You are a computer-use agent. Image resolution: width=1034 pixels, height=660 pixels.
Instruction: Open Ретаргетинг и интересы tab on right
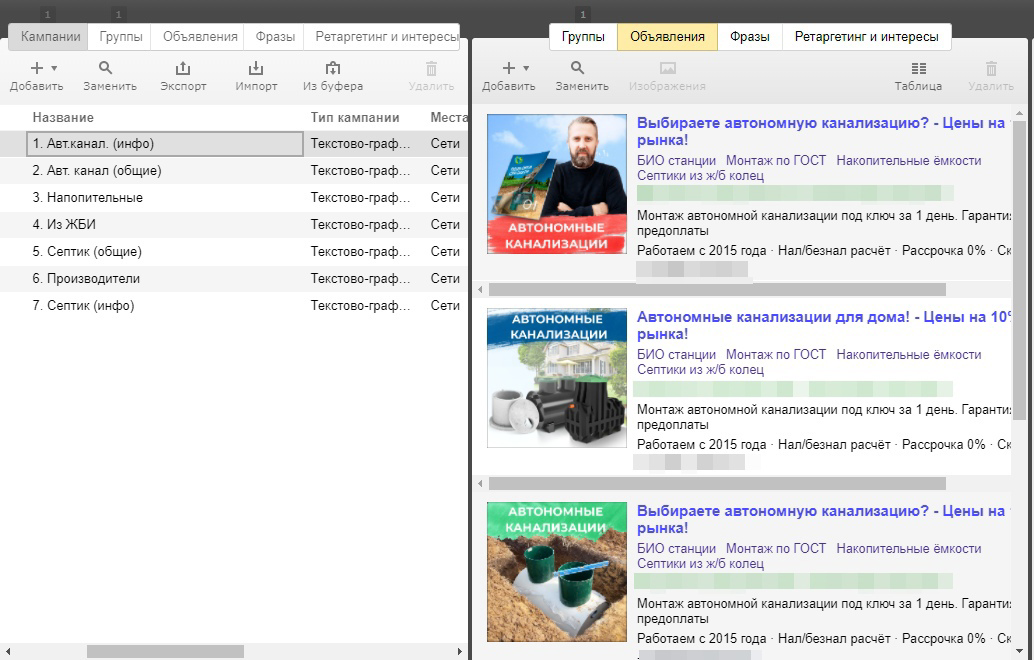pos(867,37)
